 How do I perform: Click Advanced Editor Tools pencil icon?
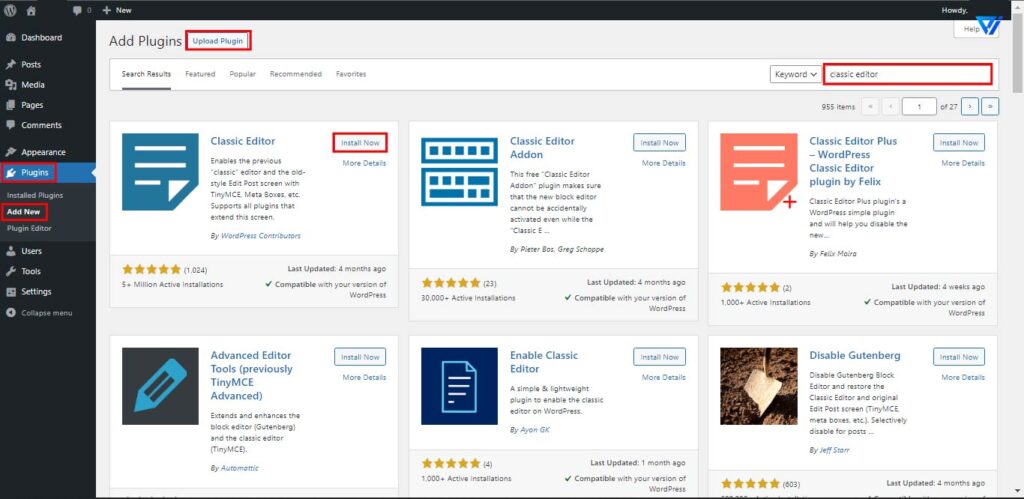coord(160,386)
